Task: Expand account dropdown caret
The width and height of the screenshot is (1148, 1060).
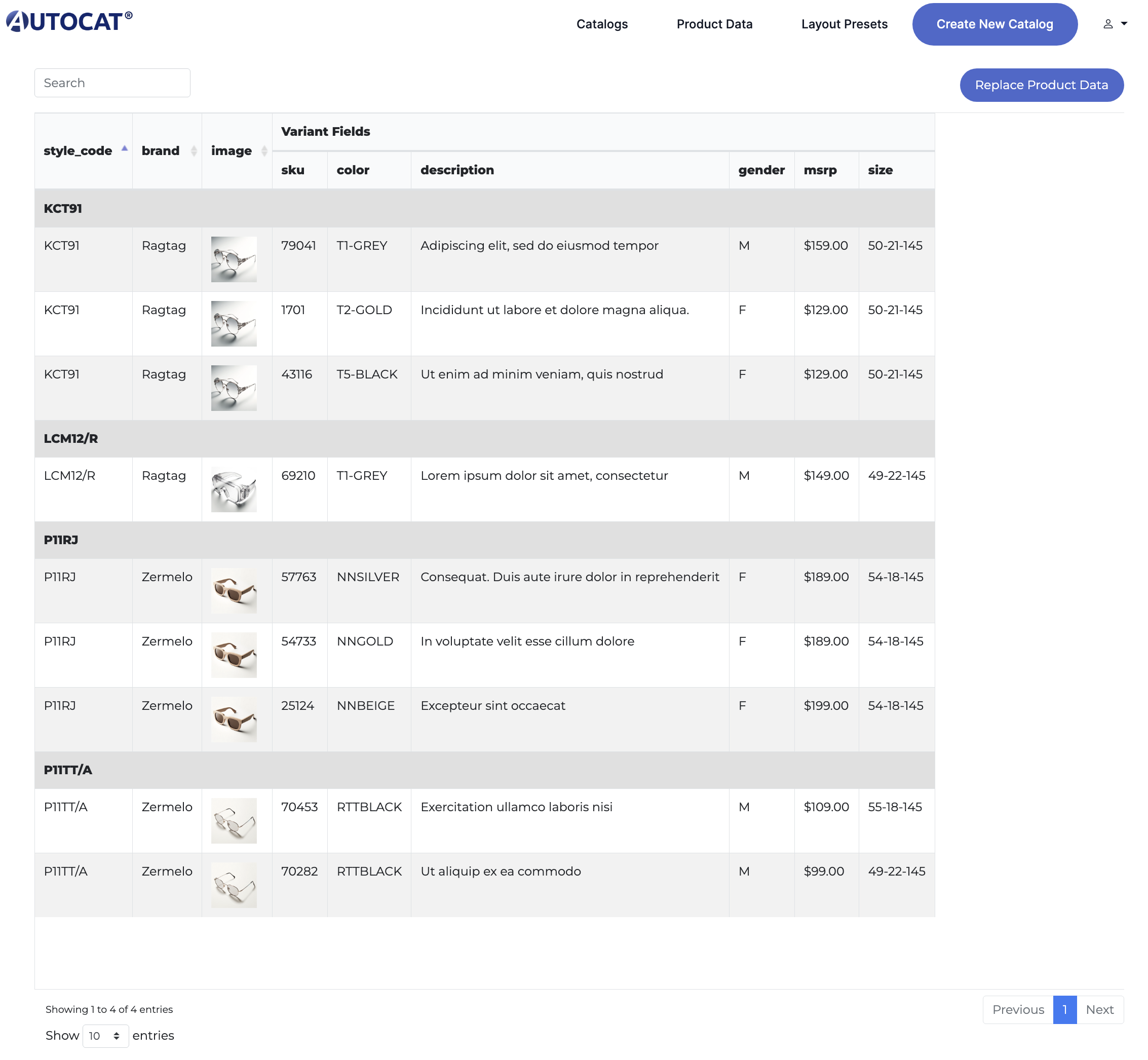Action: click(x=1125, y=24)
